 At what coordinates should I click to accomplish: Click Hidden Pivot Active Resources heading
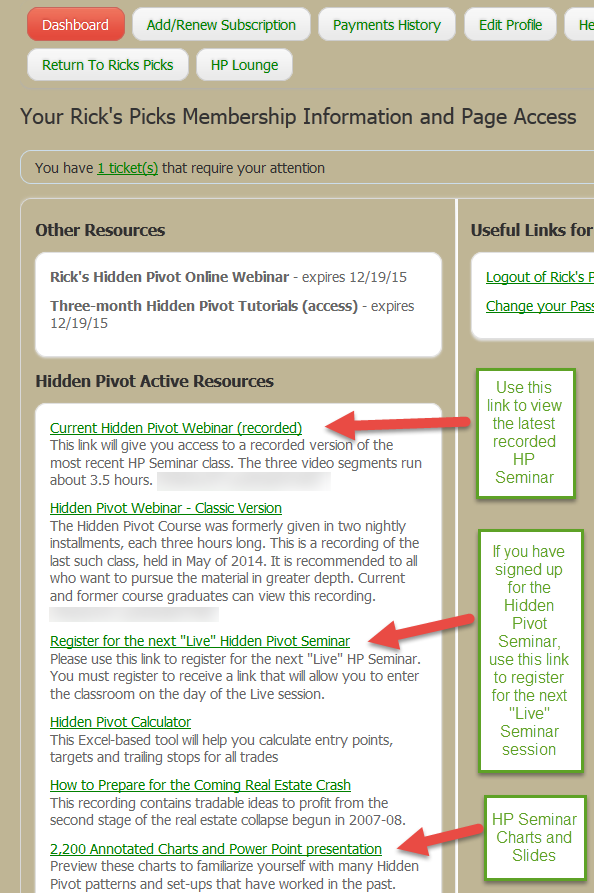(x=154, y=381)
